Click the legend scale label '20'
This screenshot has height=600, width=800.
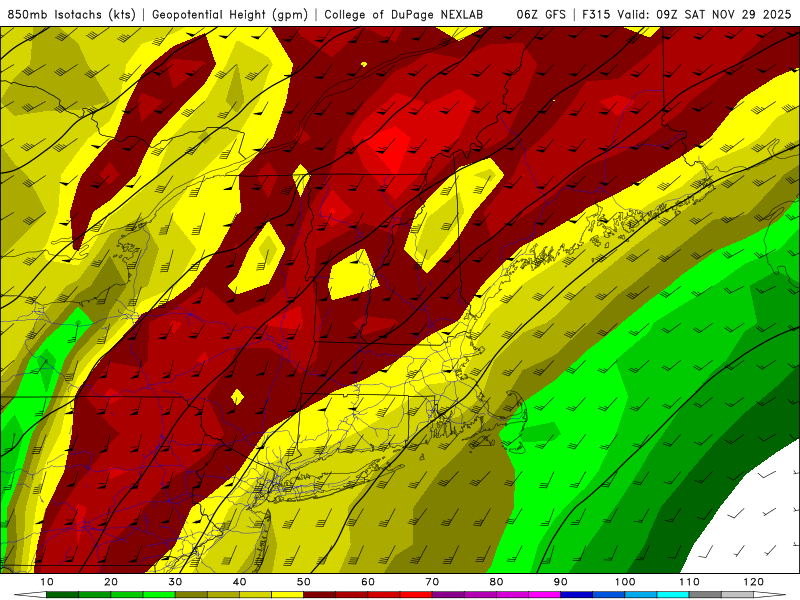111,582
